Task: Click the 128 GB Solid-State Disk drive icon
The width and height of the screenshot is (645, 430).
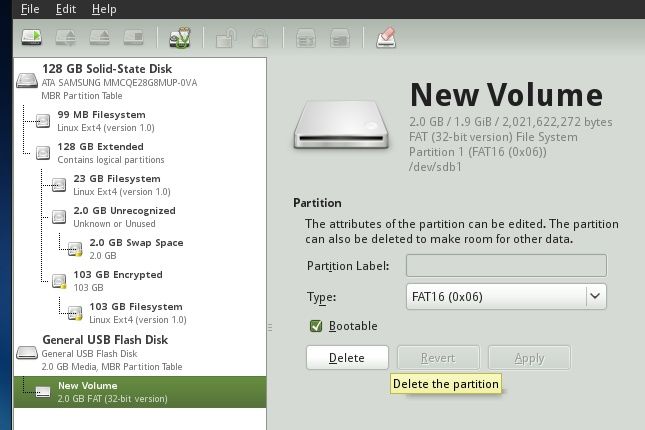Action: 27,80
